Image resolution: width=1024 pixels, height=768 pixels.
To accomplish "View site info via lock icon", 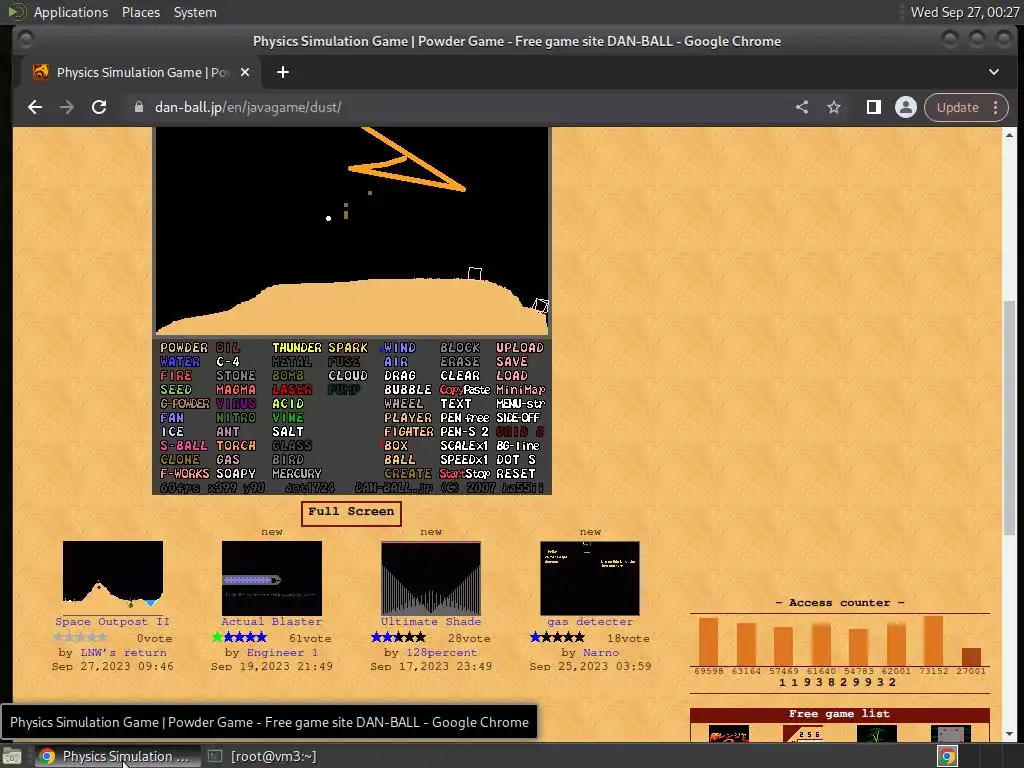I will (x=138, y=107).
